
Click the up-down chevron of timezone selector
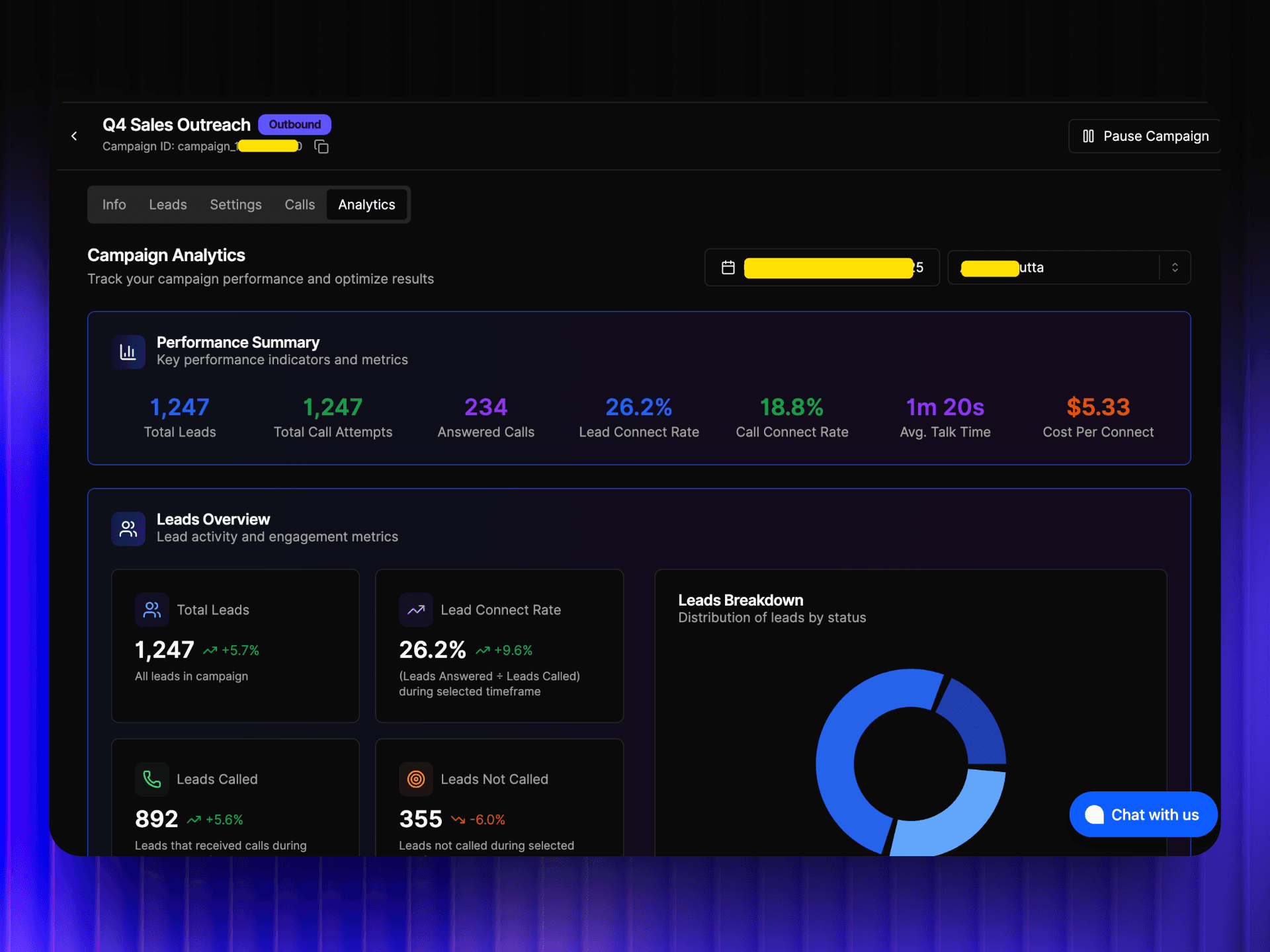(x=1175, y=268)
